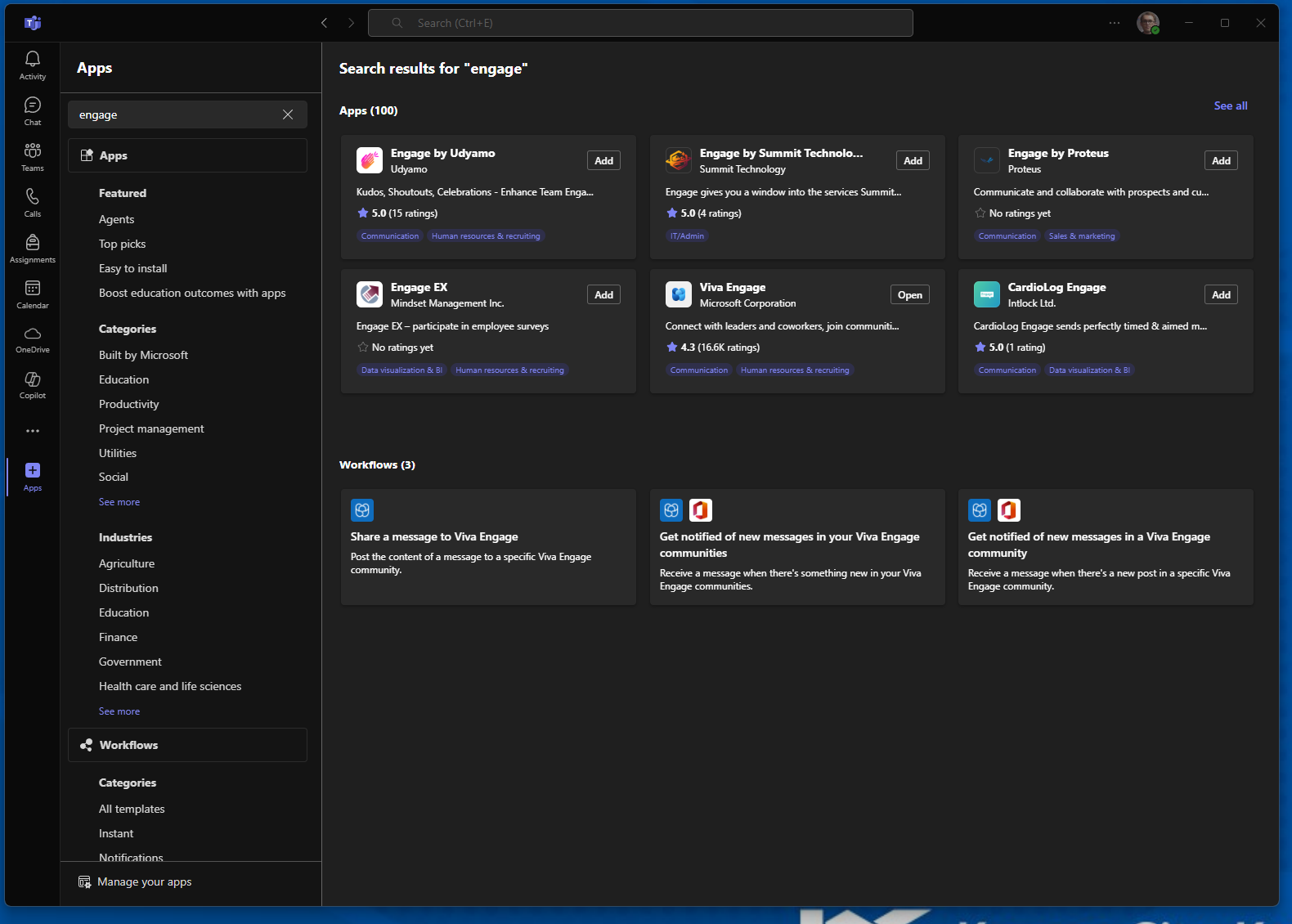
Task: Clear the engage search text
Action: pyautogui.click(x=288, y=114)
